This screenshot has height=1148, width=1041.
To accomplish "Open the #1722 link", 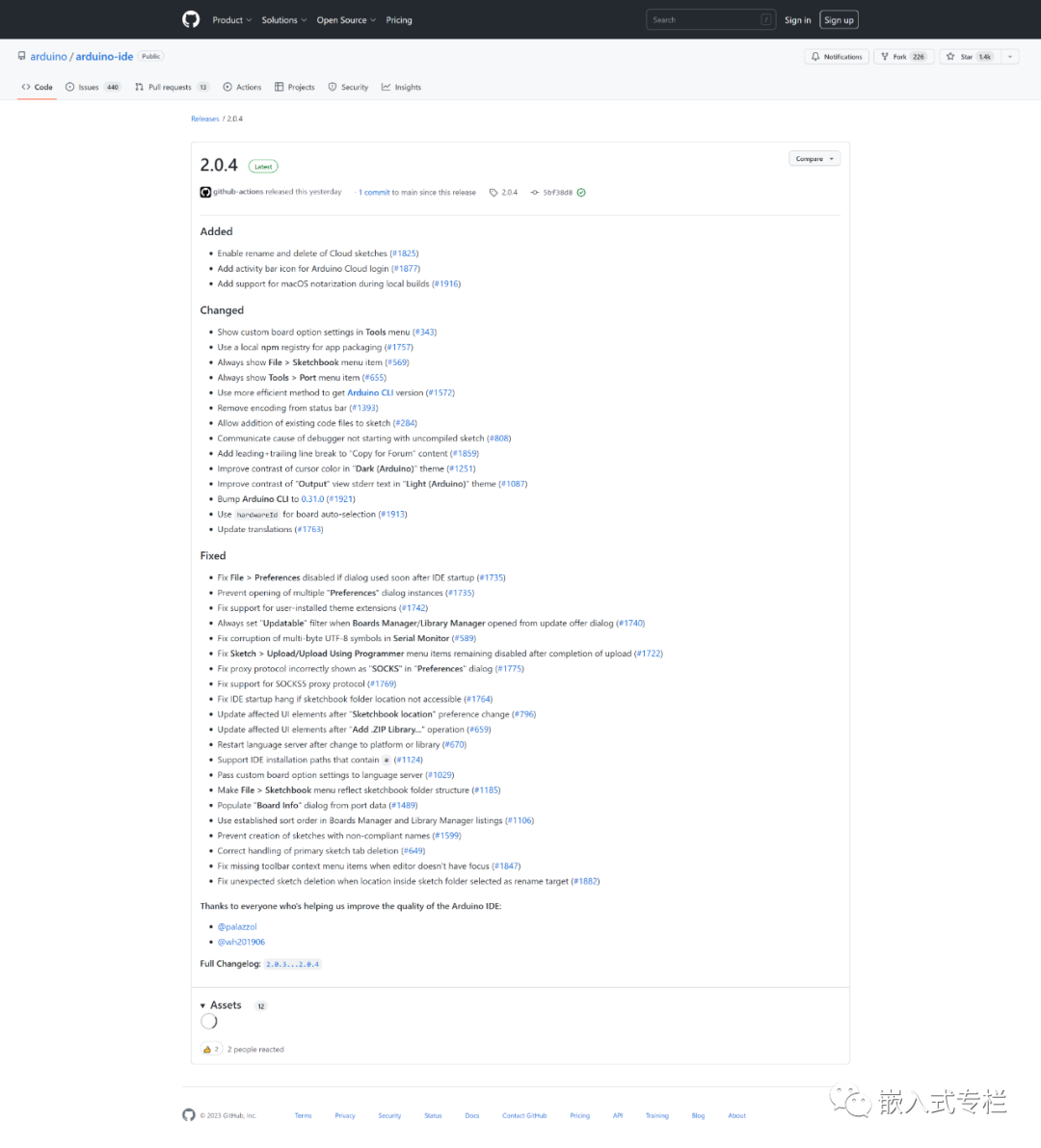I will pos(649,654).
